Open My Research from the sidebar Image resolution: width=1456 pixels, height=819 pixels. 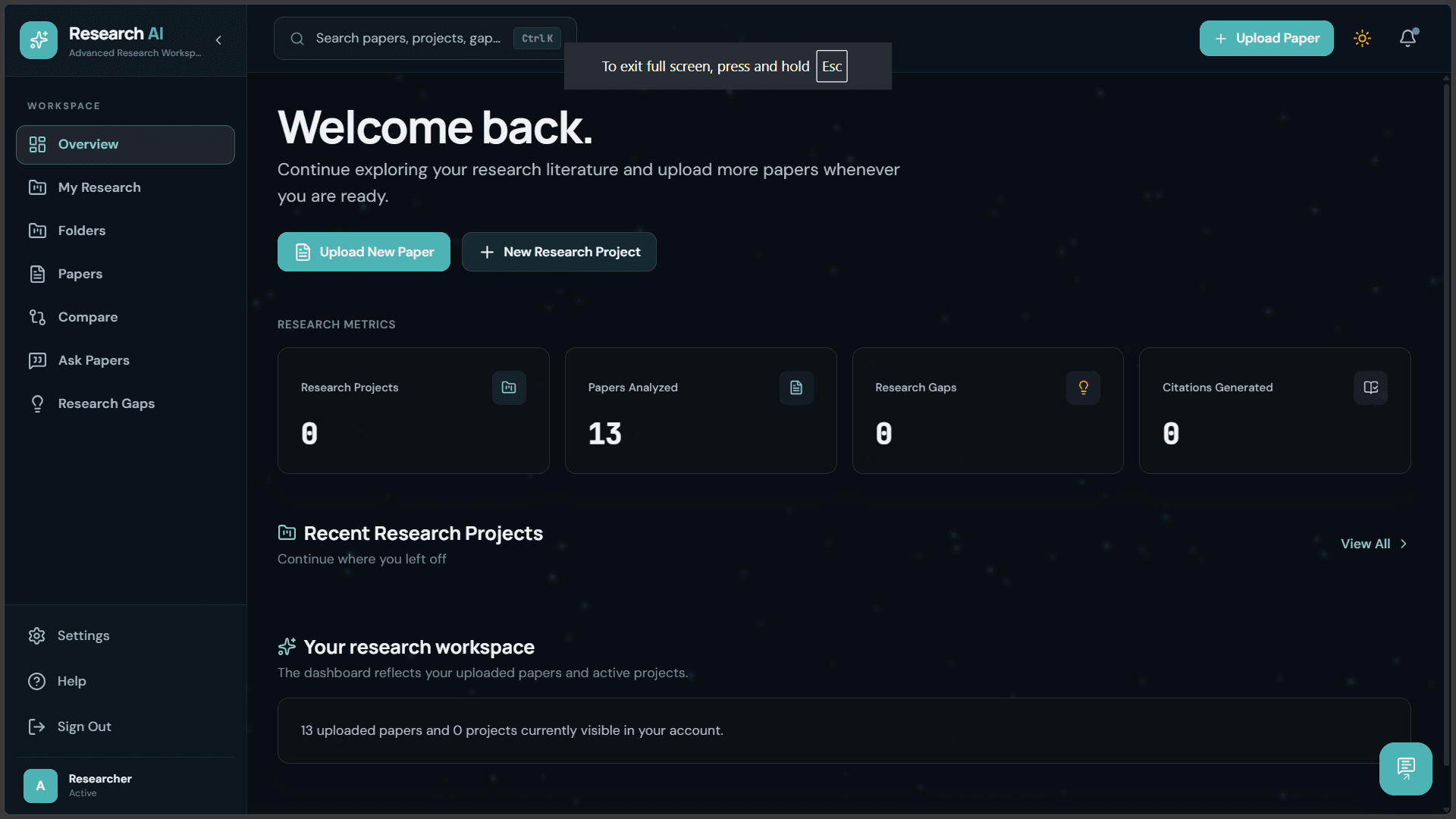125,187
